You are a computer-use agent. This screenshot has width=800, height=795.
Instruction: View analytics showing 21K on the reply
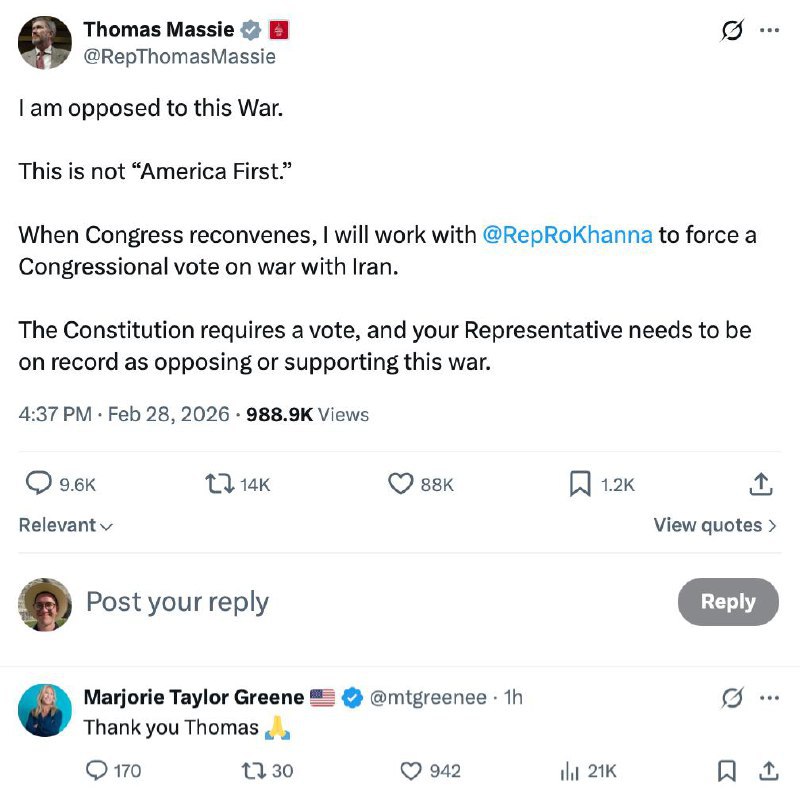[571, 770]
